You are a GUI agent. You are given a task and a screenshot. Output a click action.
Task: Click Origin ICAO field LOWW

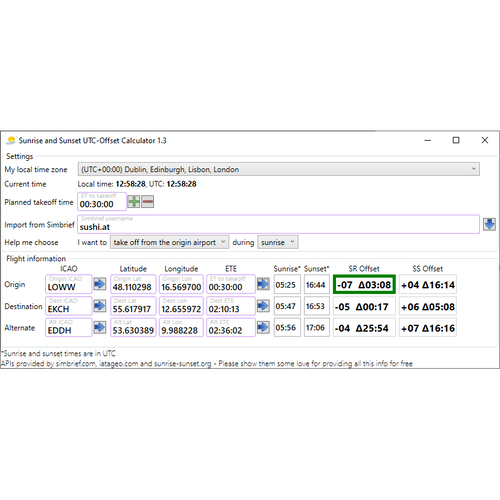(69, 284)
